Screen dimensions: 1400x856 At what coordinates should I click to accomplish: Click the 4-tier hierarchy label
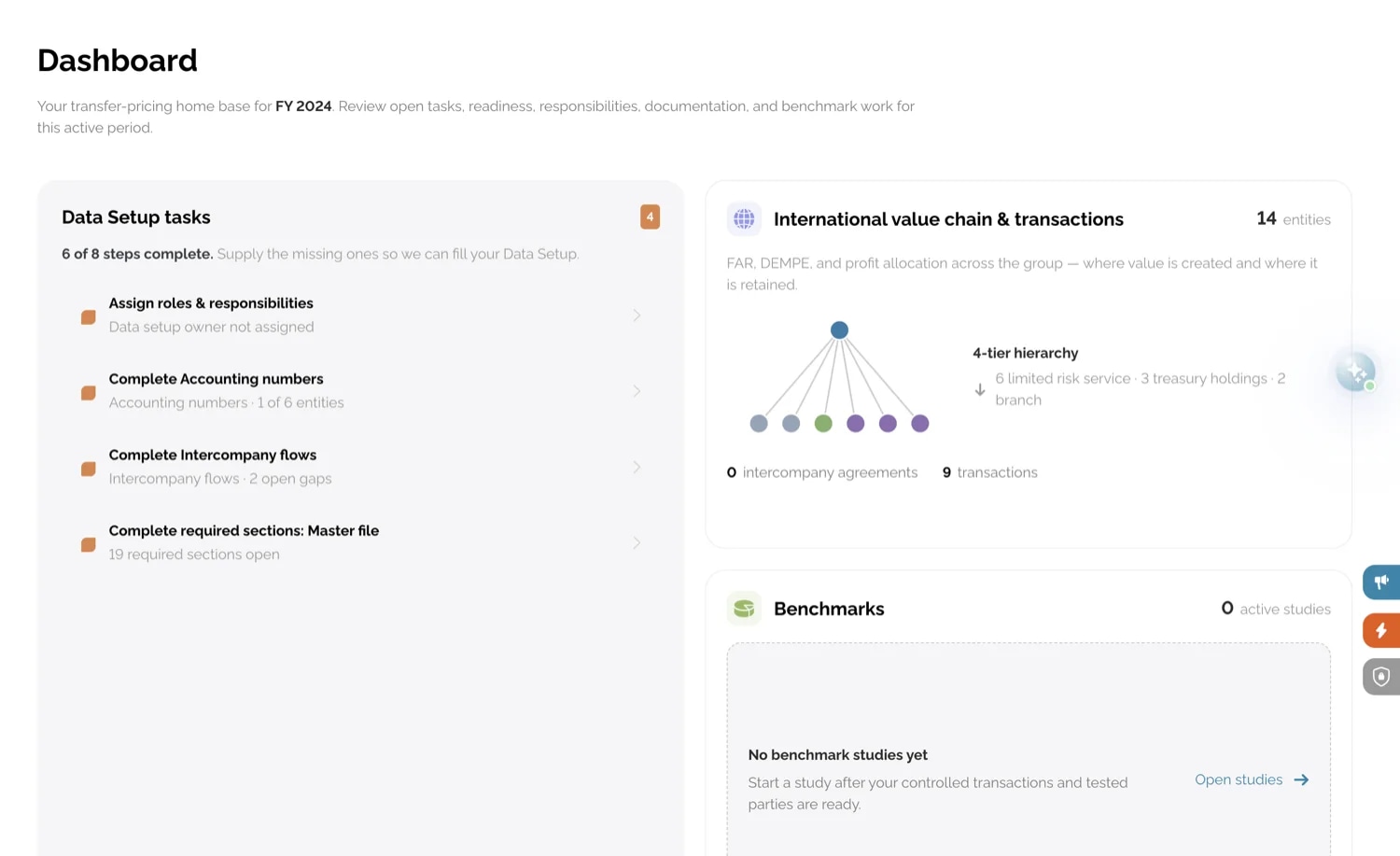pos(1026,353)
